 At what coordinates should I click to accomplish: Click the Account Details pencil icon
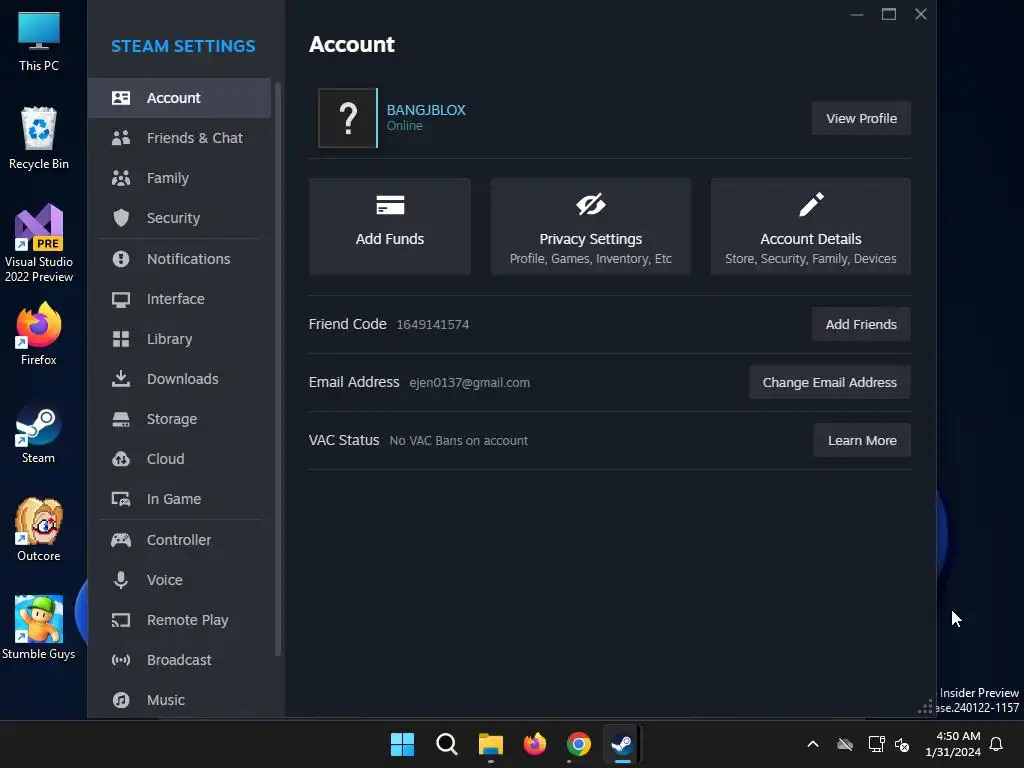click(810, 204)
